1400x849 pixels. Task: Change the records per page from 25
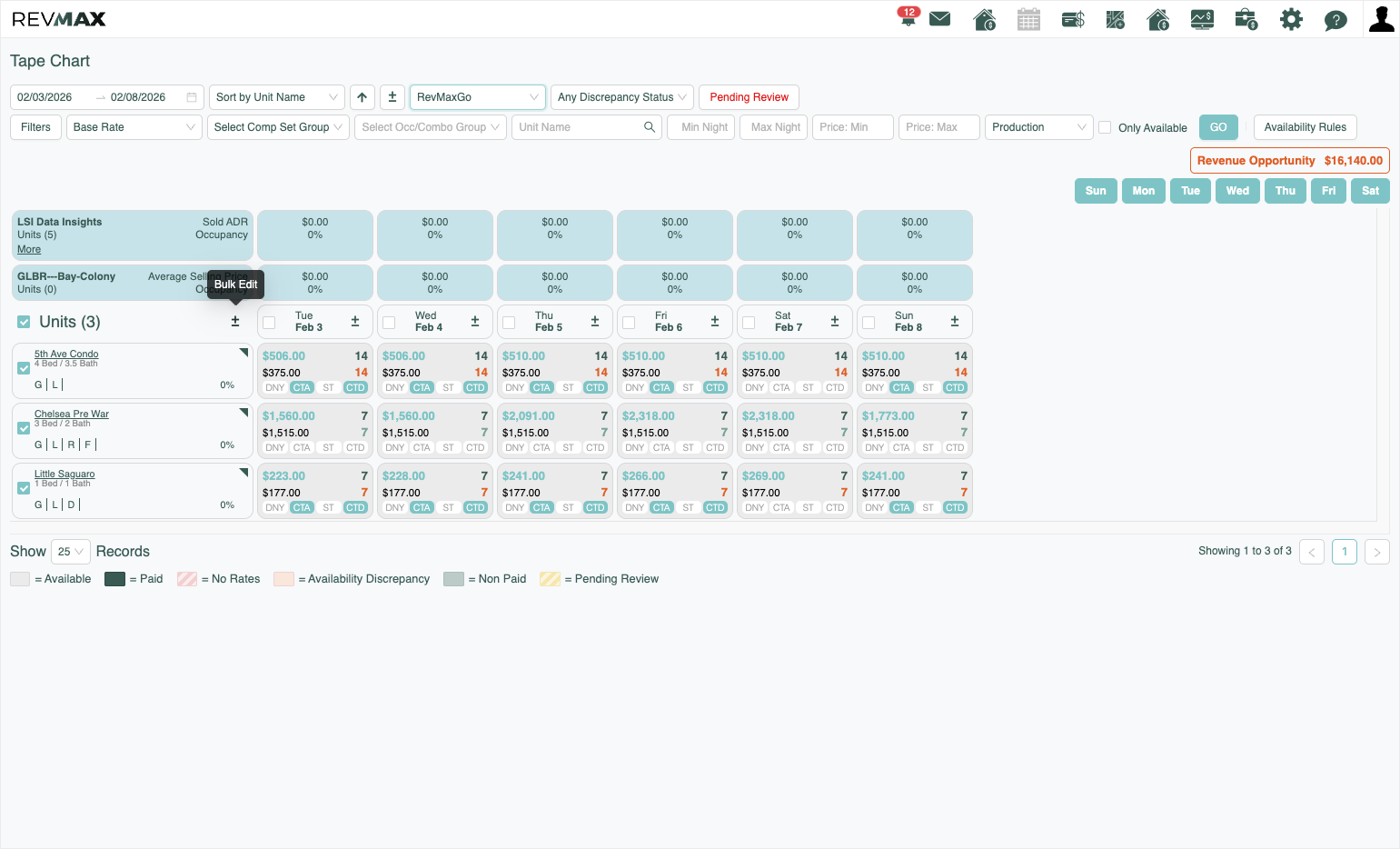tap(71, 552)
